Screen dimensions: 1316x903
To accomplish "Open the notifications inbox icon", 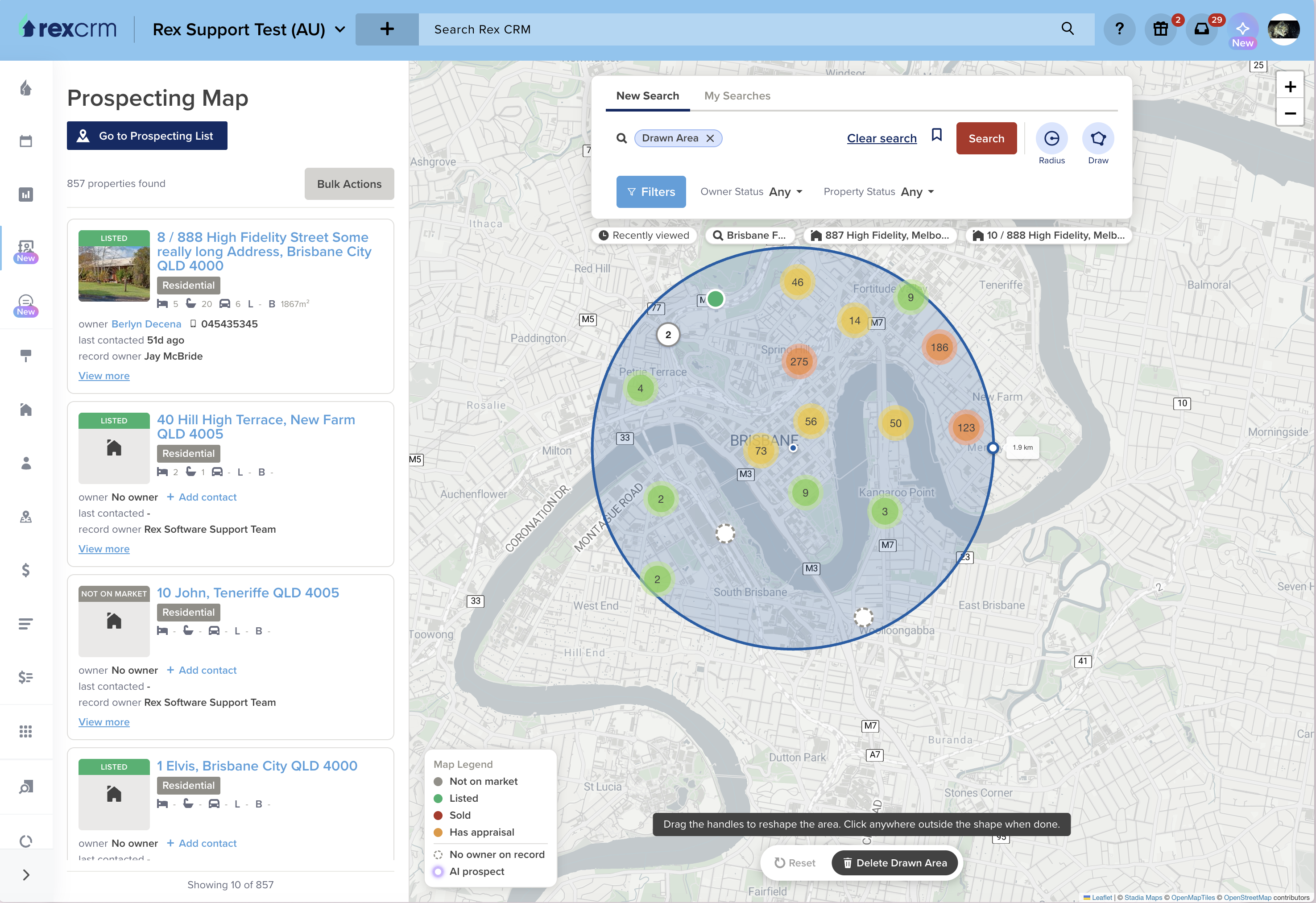I will pos(1202,29).
